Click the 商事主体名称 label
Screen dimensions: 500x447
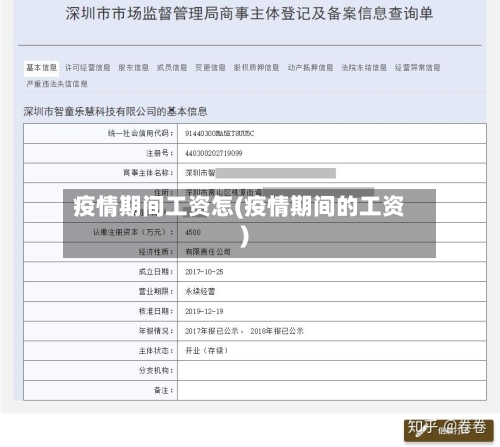(x=148, y=173)
